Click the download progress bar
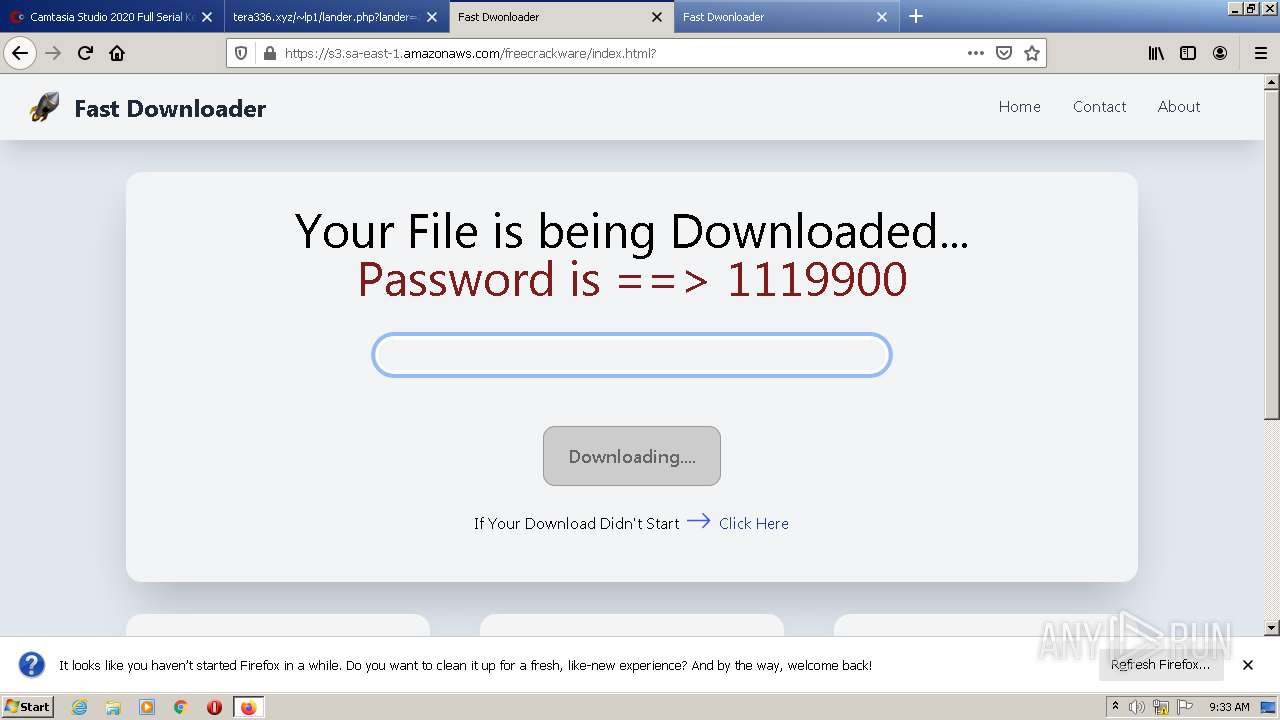The image size is (1280, 720). point(632,355)
